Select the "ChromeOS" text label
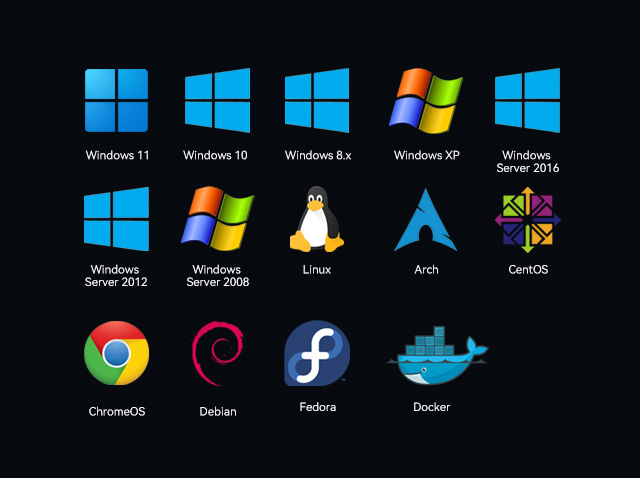Viewport: 640px width, 478px height. (117, 411)
